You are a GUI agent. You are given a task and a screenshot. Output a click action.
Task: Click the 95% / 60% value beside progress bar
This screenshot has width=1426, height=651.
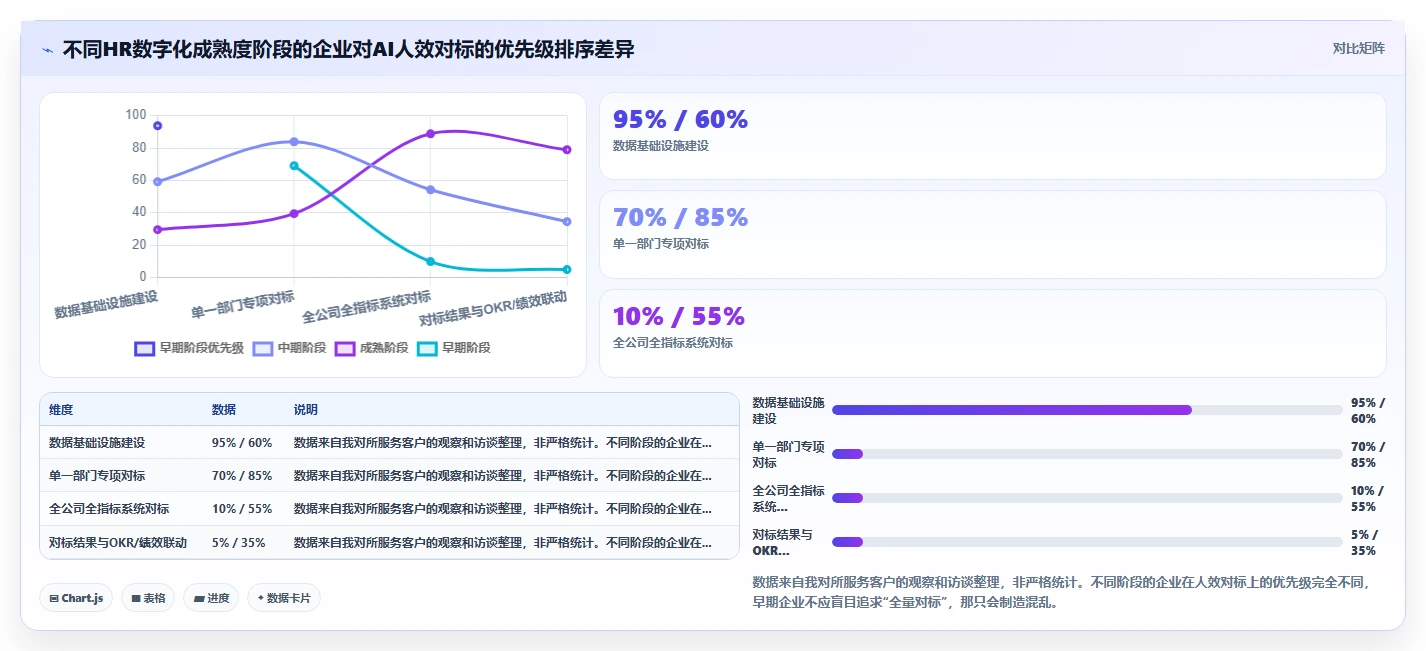click(x=1367, y=410)
